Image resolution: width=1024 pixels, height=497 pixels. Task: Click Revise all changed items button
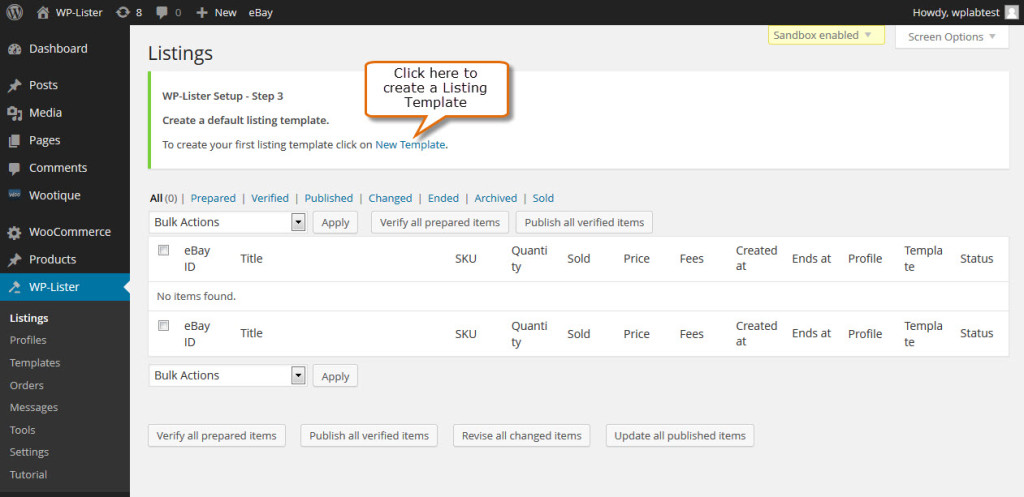click(x=522, y=436)
